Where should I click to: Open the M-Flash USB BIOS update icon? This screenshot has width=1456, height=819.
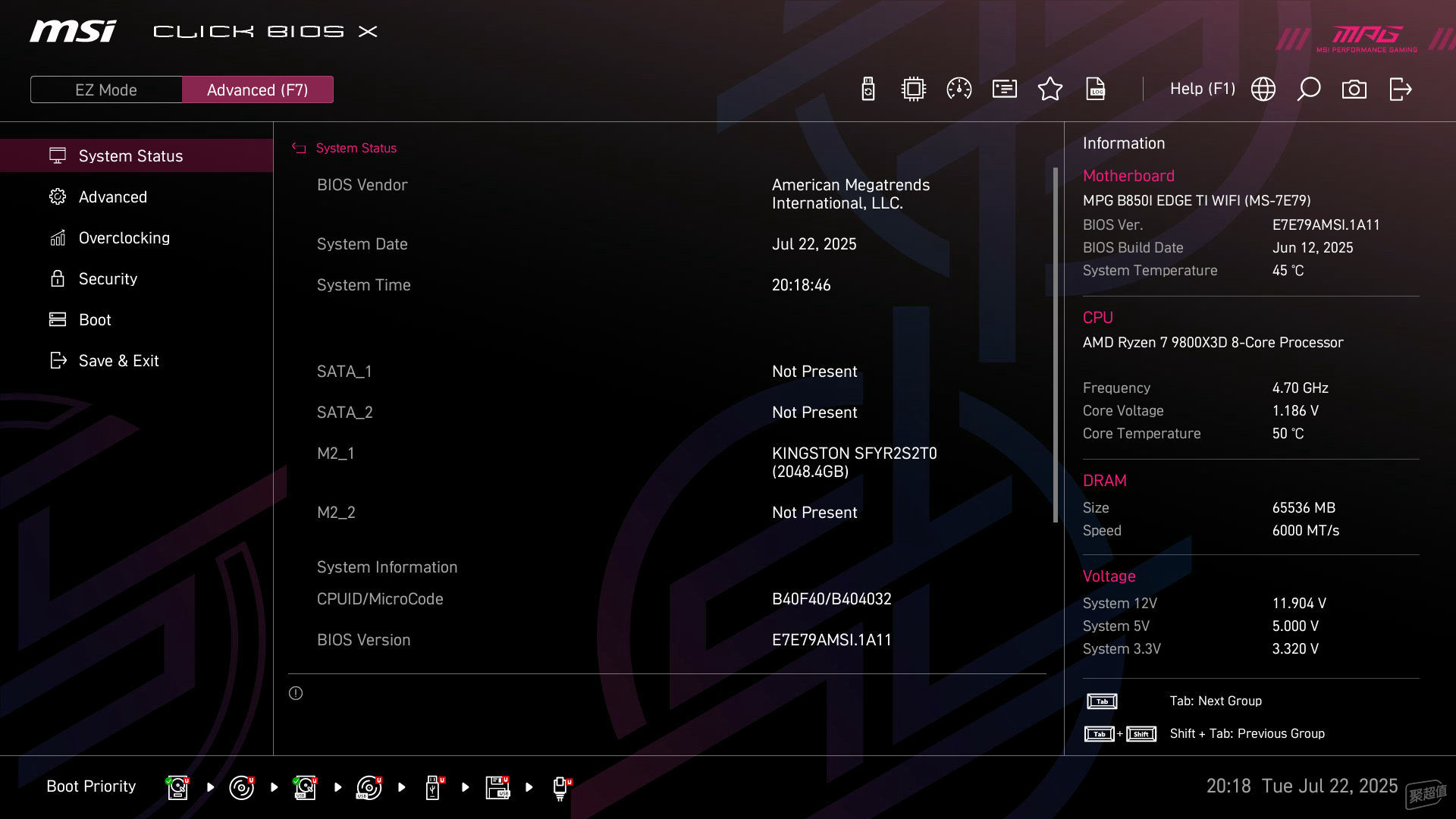point(868,89)
